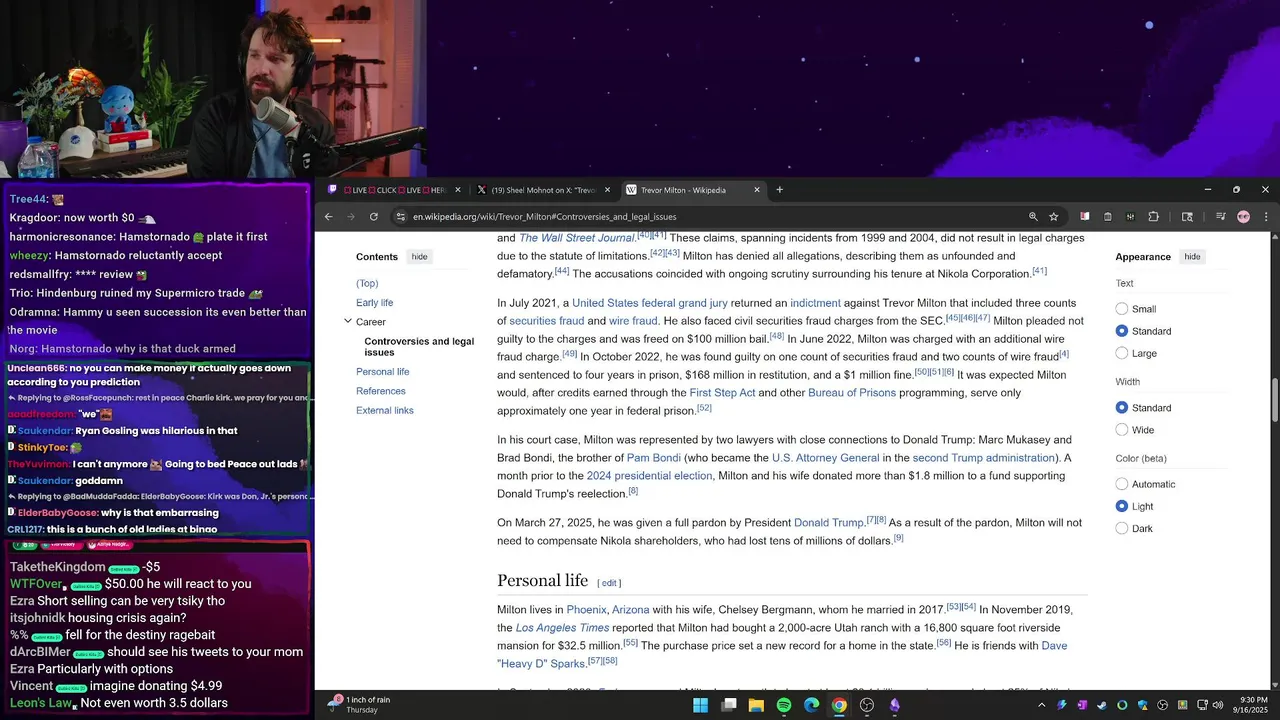Edit the Personal life section
This screenshot has height=720, width=1280.
coord(609,583)
